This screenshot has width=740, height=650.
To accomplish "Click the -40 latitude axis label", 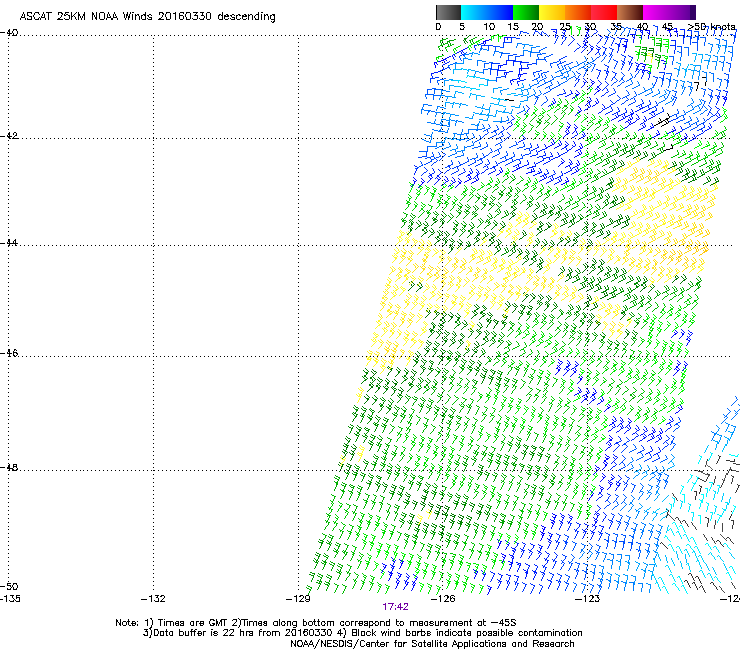I will [x=9, y=33].
